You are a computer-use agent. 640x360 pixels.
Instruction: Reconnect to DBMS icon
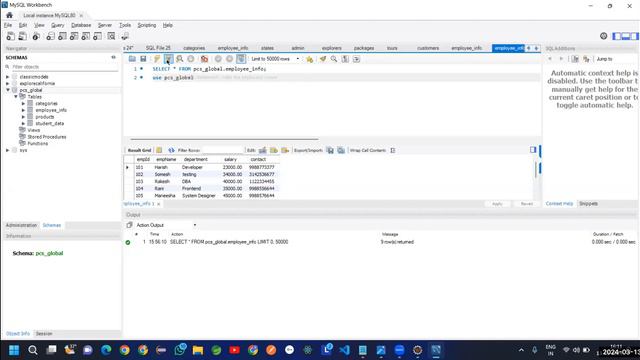pyautogui.click(x=125, y=36)
